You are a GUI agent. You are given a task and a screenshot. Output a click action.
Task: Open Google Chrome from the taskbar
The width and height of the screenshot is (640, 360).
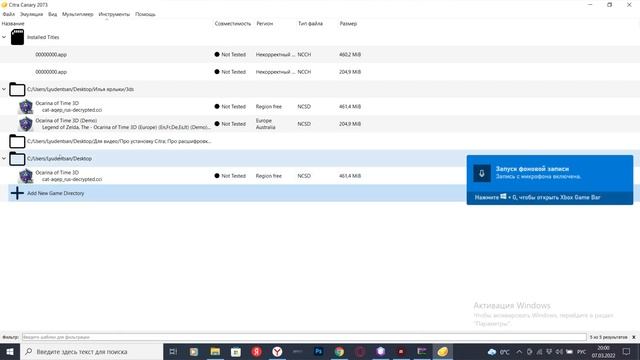[x=339, y=351]
